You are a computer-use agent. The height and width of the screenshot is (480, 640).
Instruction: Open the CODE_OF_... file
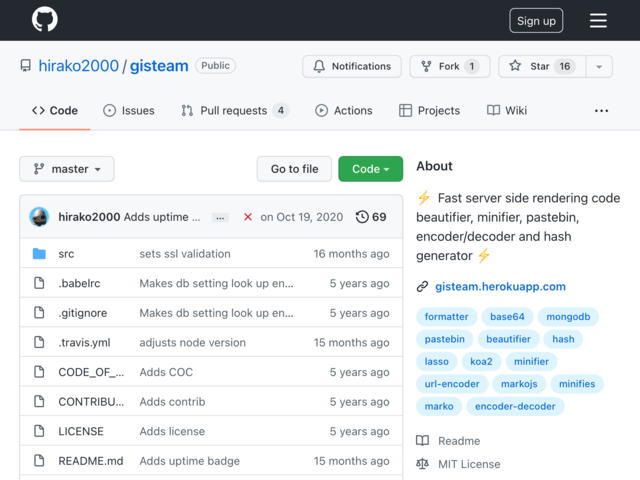pos(91,372)
